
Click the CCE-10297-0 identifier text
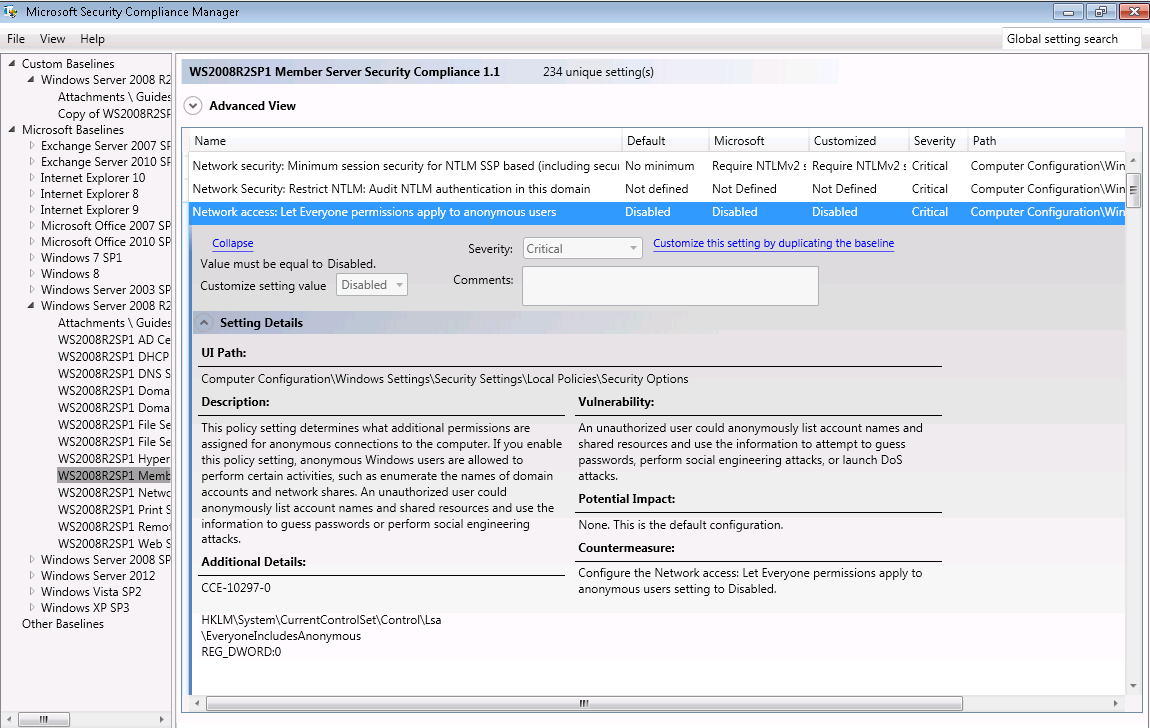click(x=235, y=587)
